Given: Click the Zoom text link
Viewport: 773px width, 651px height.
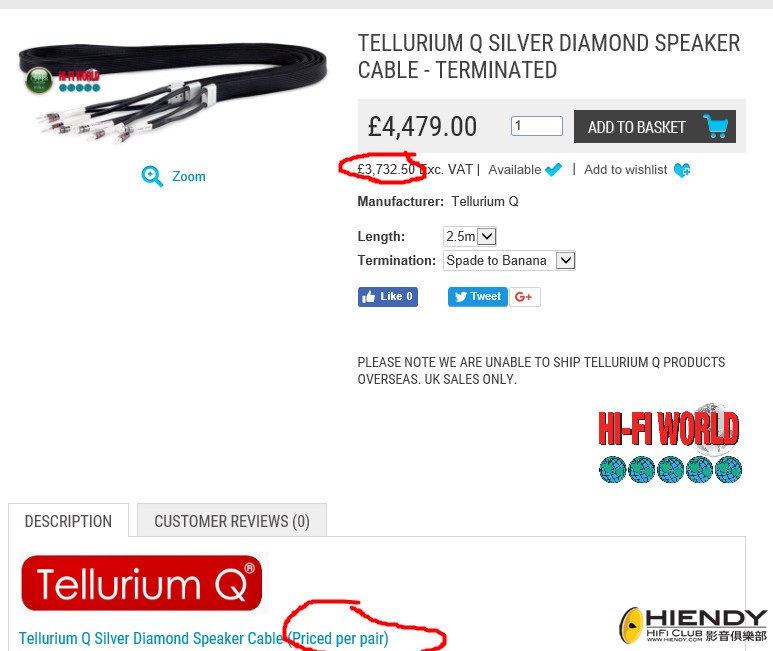Looking at the screenshot, I should coord(189,176).
